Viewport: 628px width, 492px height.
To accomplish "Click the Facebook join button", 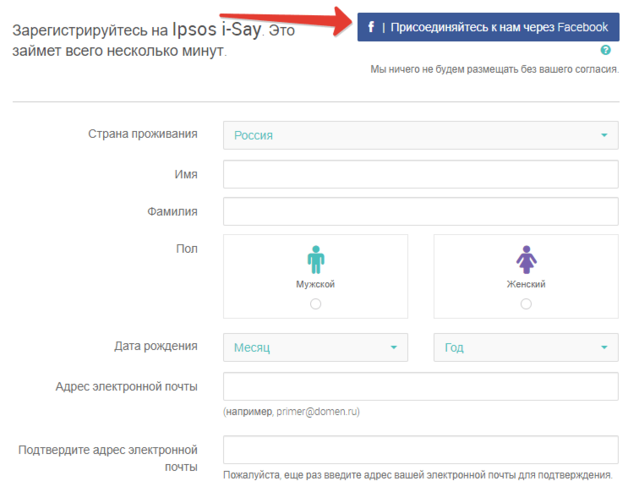I will (488, 27).
